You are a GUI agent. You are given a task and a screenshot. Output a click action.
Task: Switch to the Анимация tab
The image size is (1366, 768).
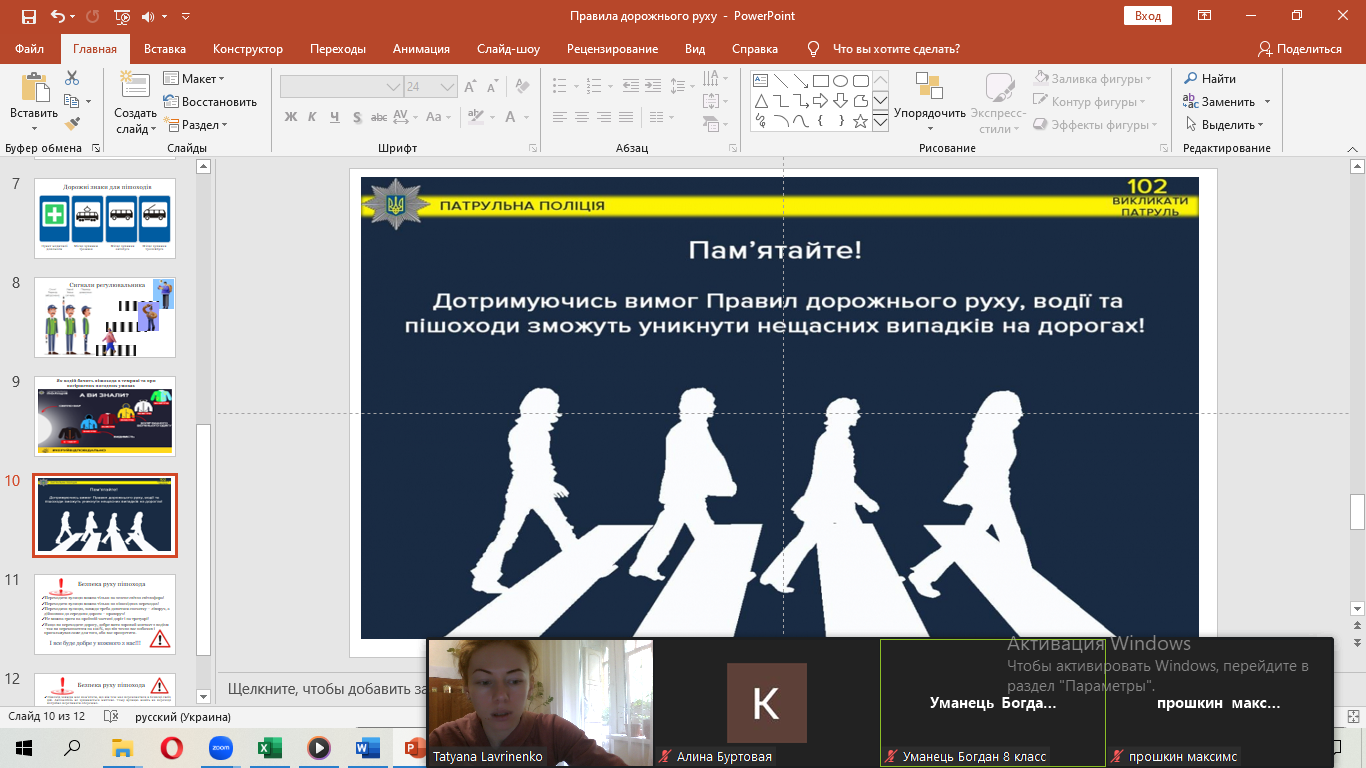pyautogui.click(x=421, y=48)
